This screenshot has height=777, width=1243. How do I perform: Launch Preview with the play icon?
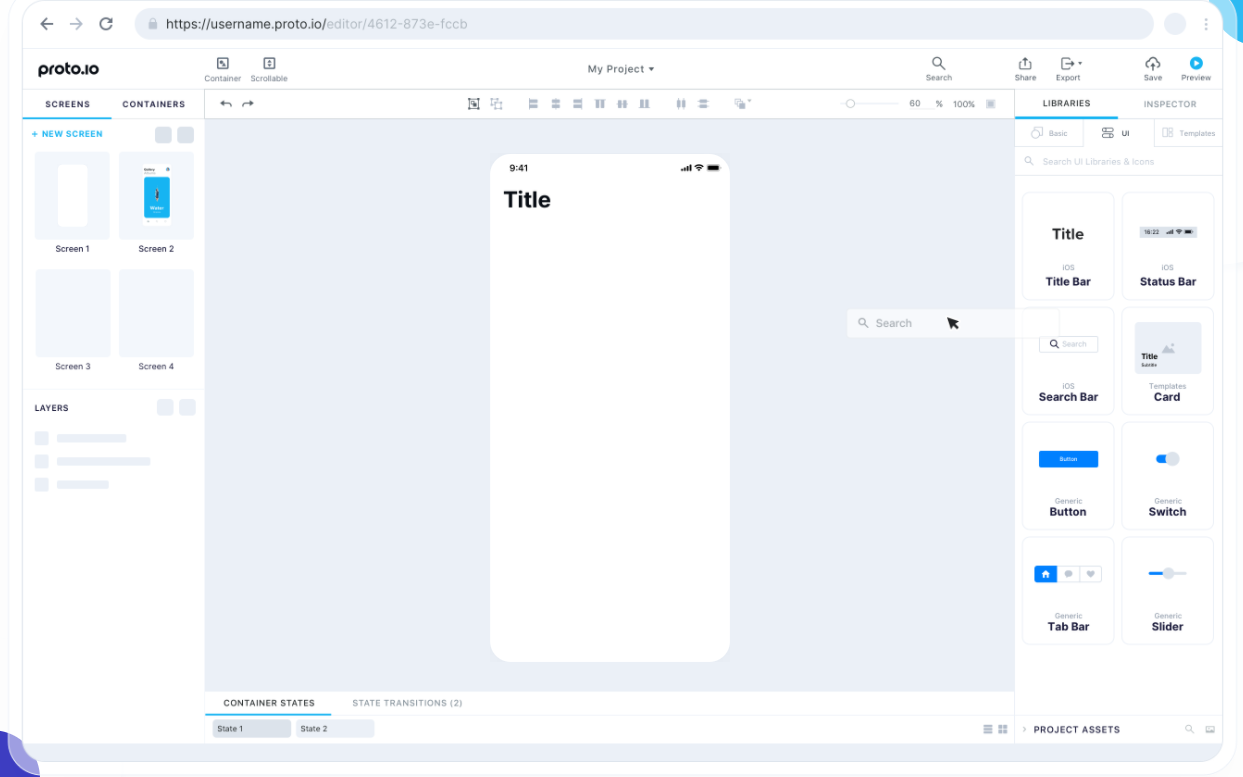click(x=1196, y=63)
